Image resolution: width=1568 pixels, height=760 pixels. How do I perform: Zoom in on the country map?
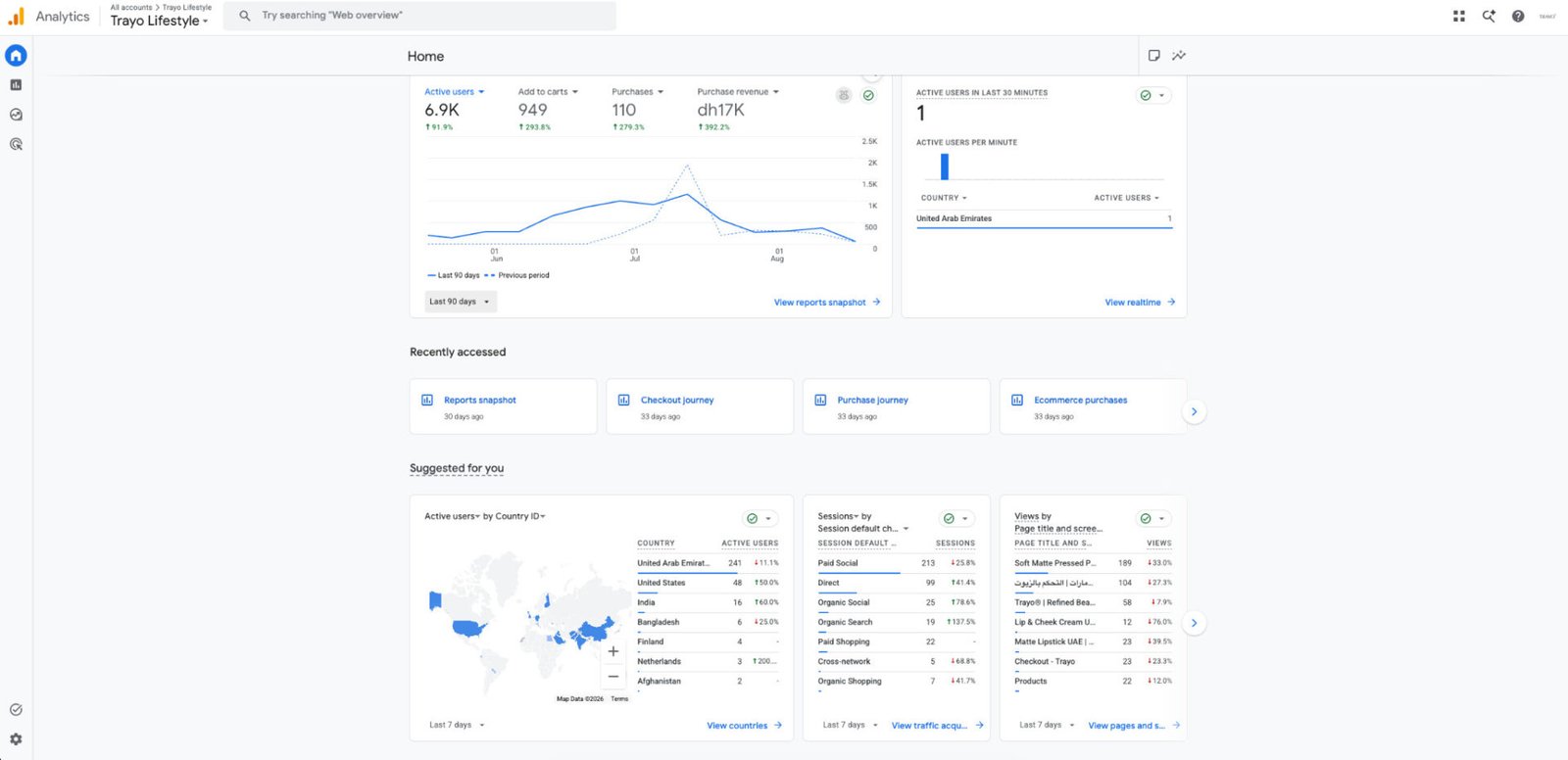point(613,651)
